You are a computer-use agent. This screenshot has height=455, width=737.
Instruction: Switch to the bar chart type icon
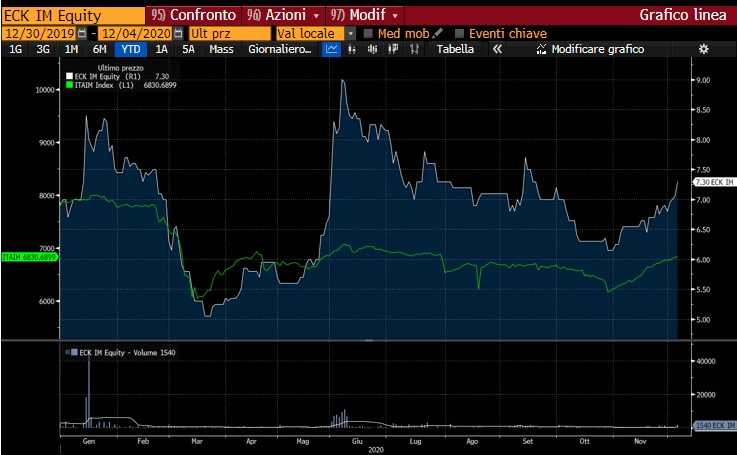[352, 49]
